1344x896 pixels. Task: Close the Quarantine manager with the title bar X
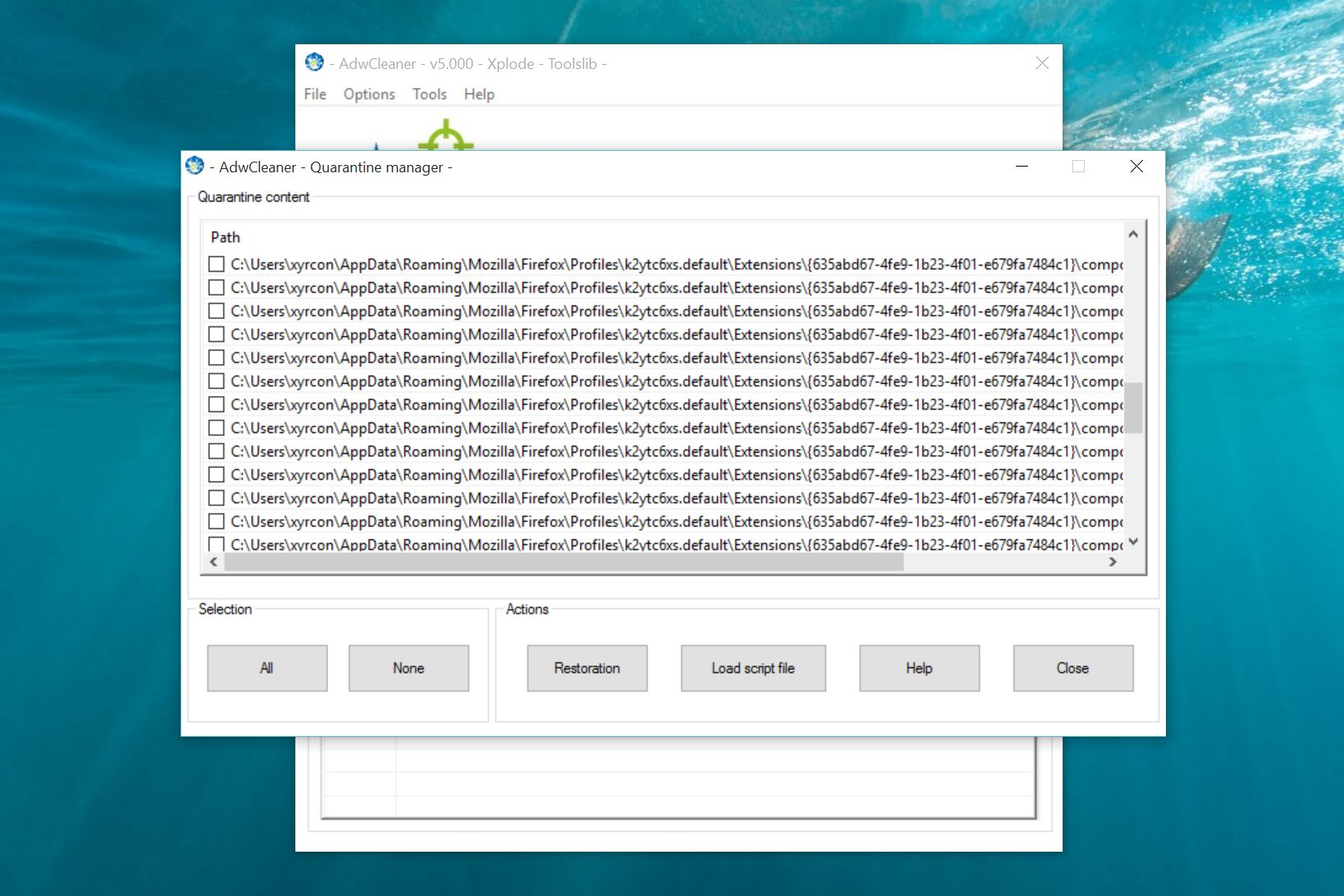click(x=1136, y=166)
